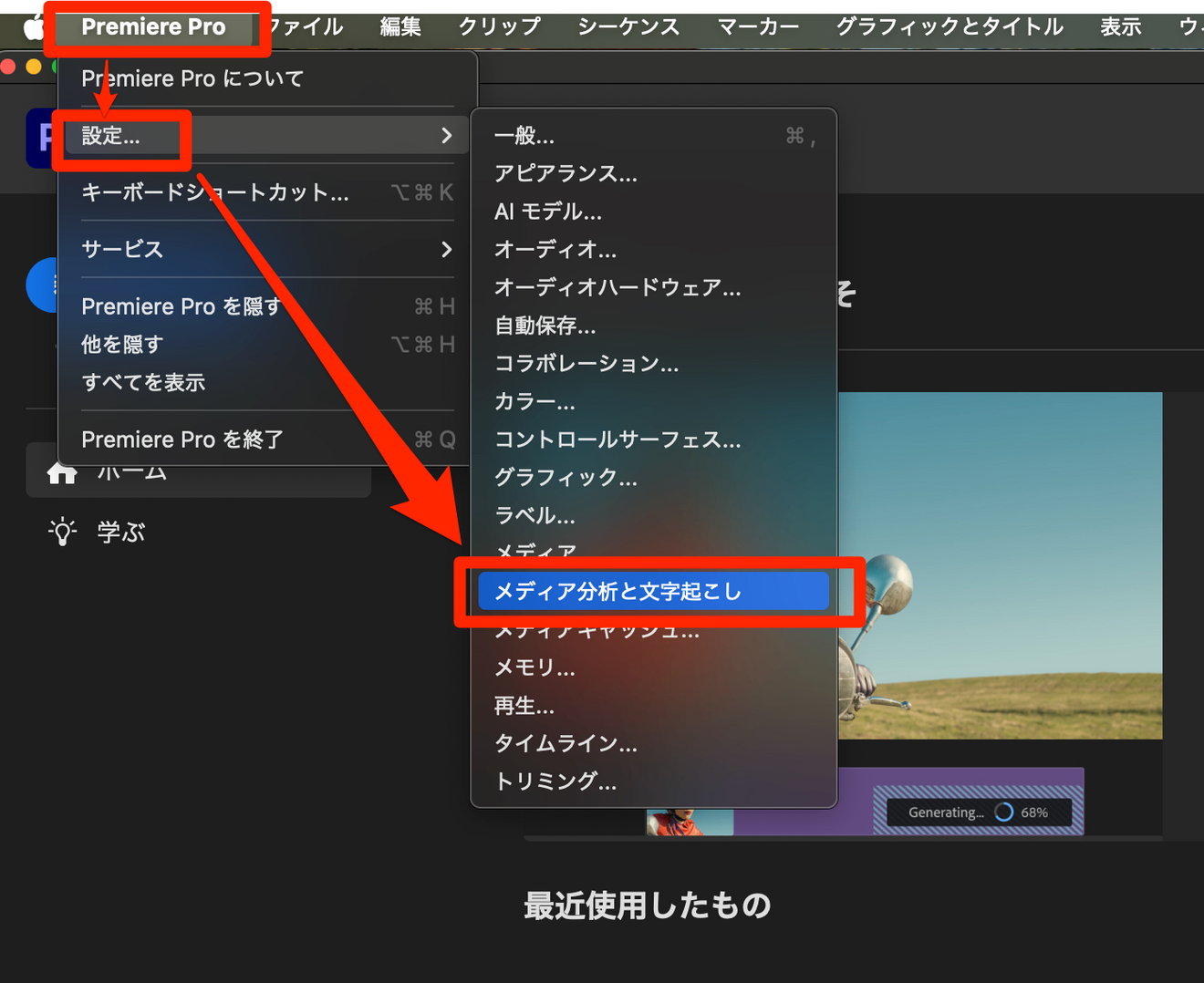This screenshot has width=1204, height=983.
Task: Choose Premiere Pro を隠す
Action: click(x=266, y=306)
